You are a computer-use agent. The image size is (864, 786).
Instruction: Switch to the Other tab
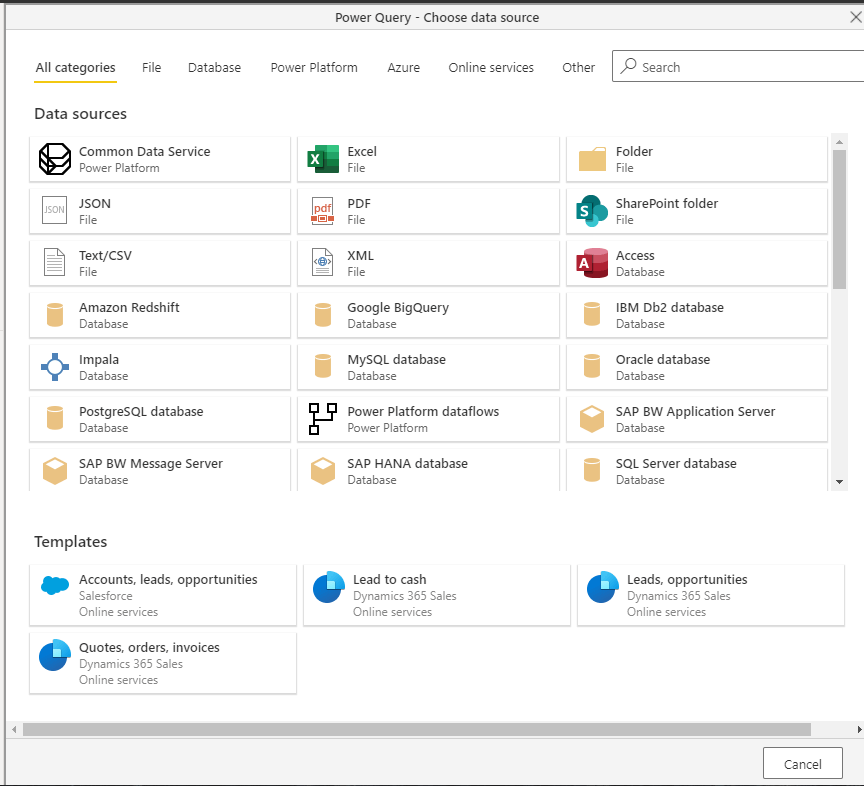579,67
